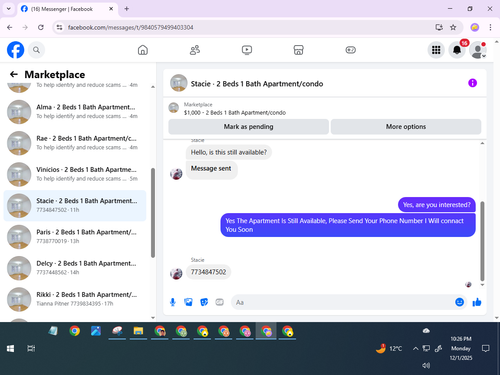Click the voice clip microphone icon

(173, 302)
